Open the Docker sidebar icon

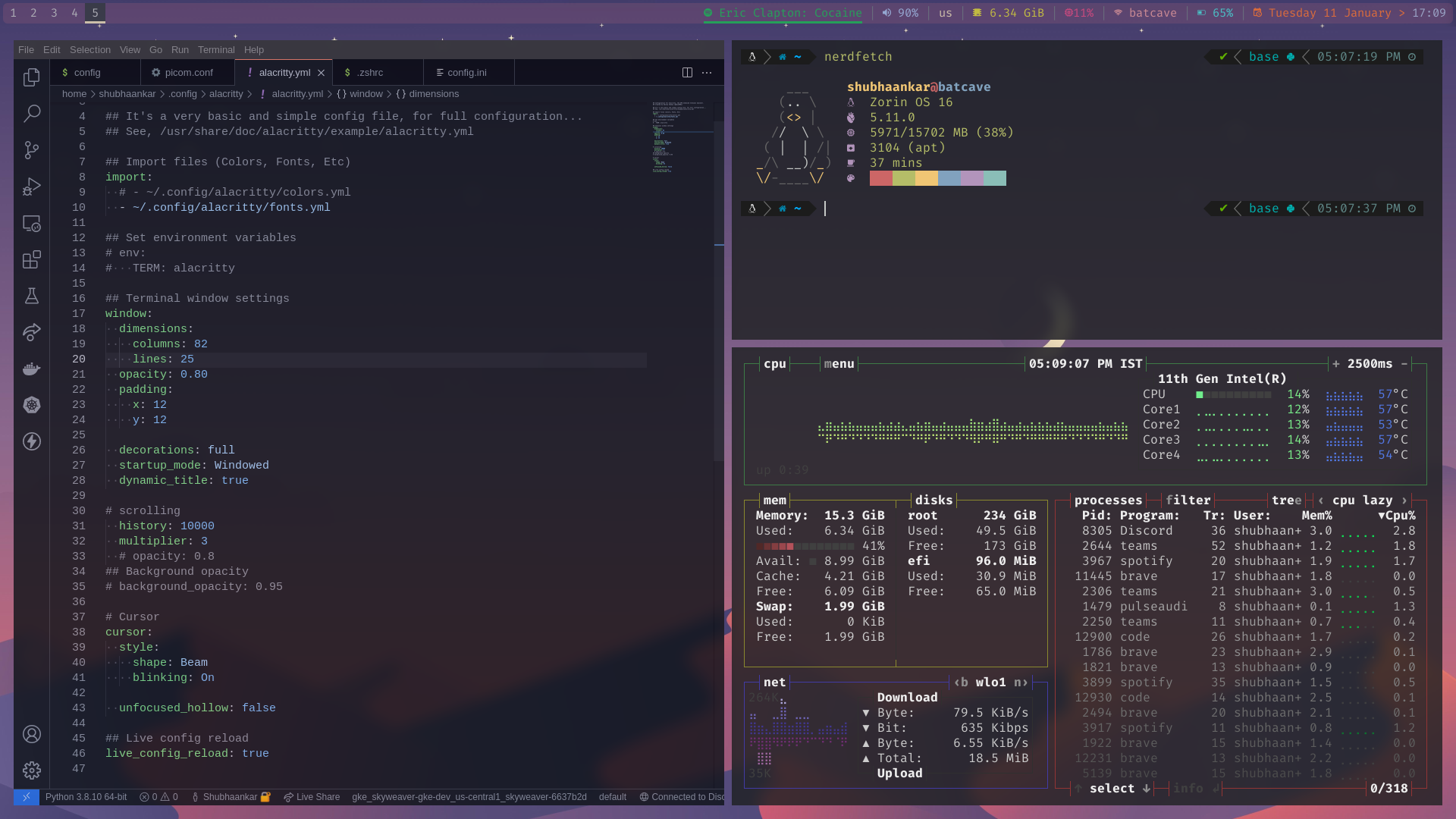pos(32,369)
